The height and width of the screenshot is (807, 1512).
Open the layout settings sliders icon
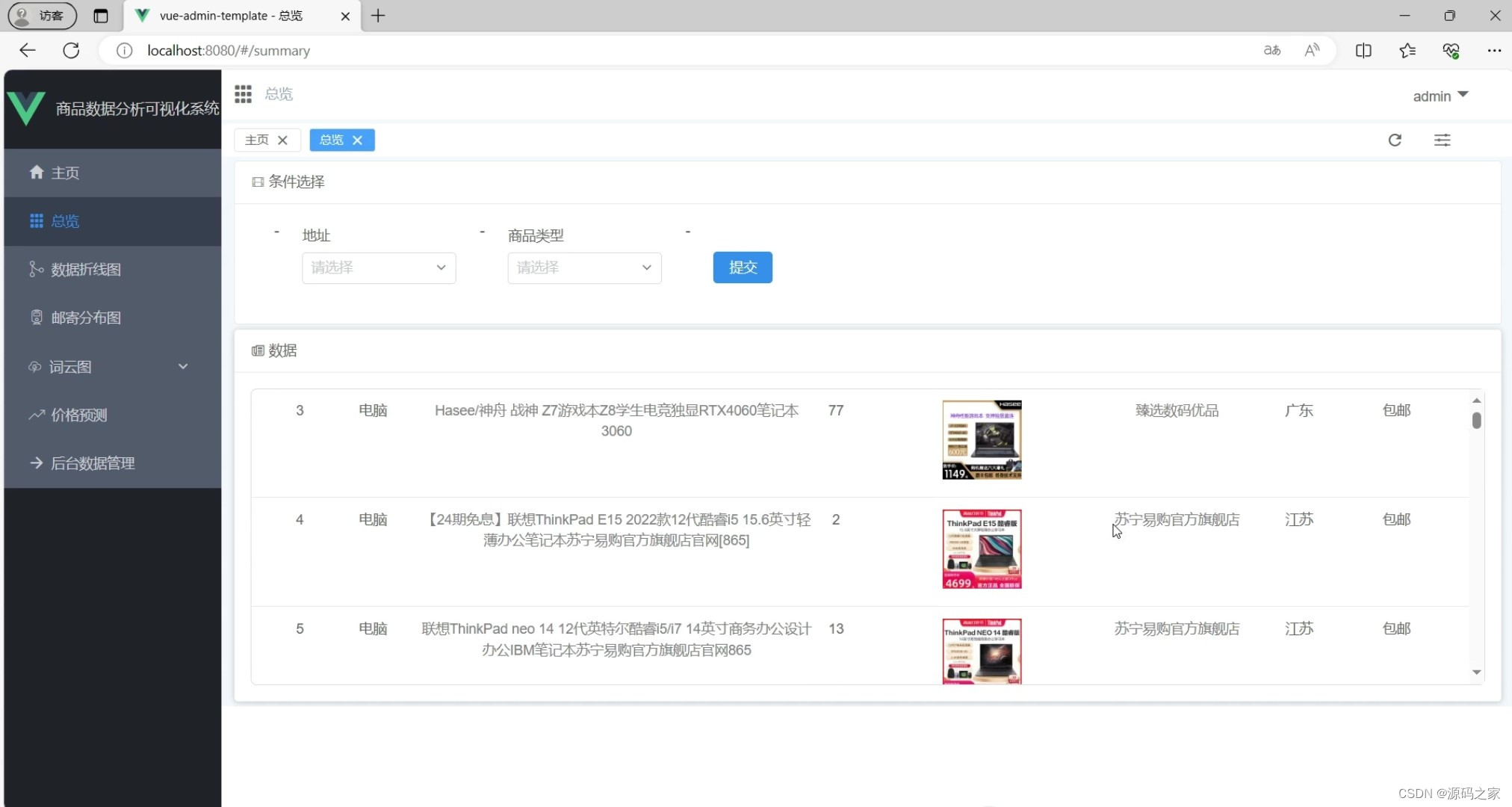1442,140
